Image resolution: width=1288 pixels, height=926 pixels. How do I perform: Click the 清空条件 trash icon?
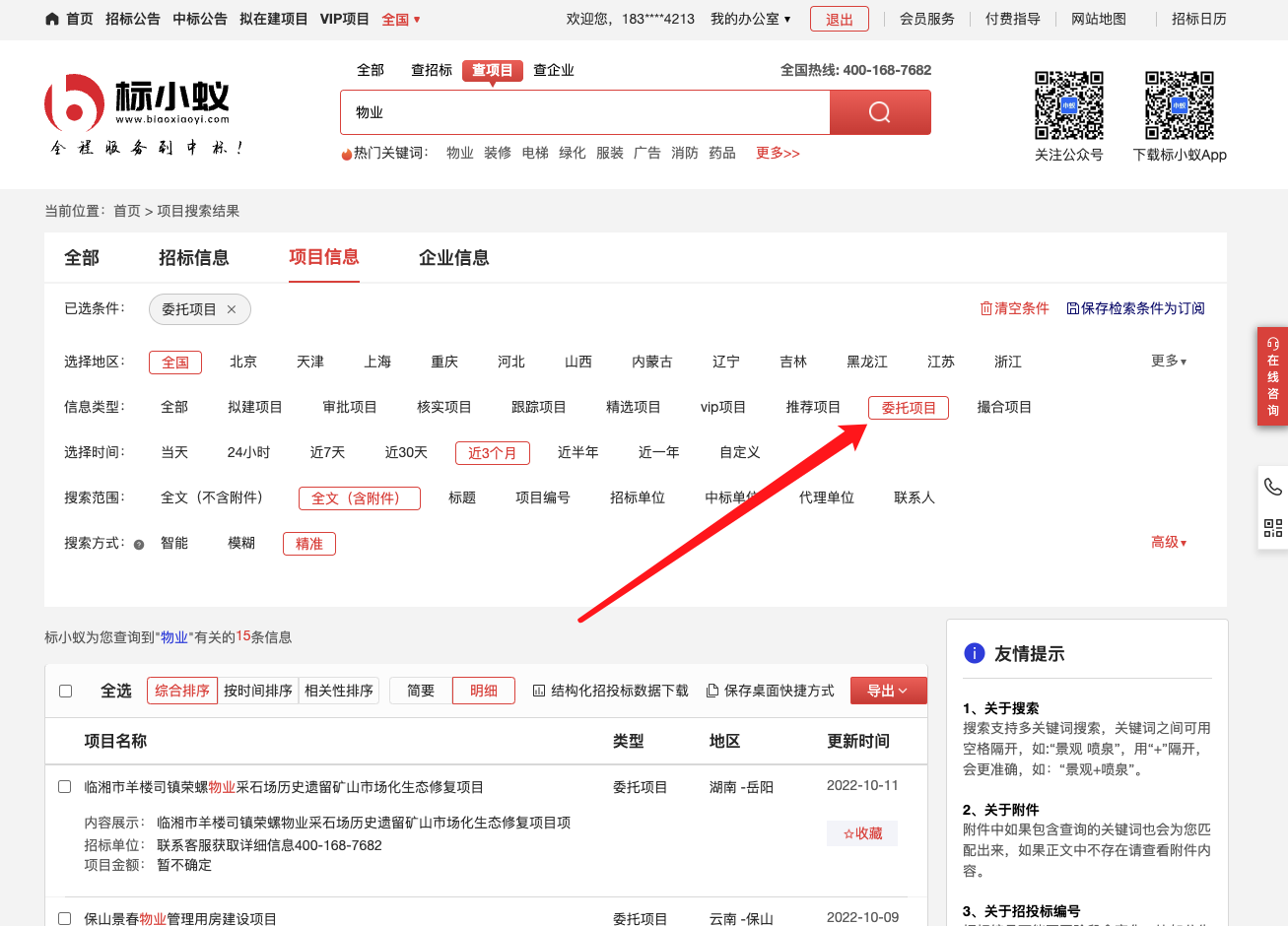point(985,308)
